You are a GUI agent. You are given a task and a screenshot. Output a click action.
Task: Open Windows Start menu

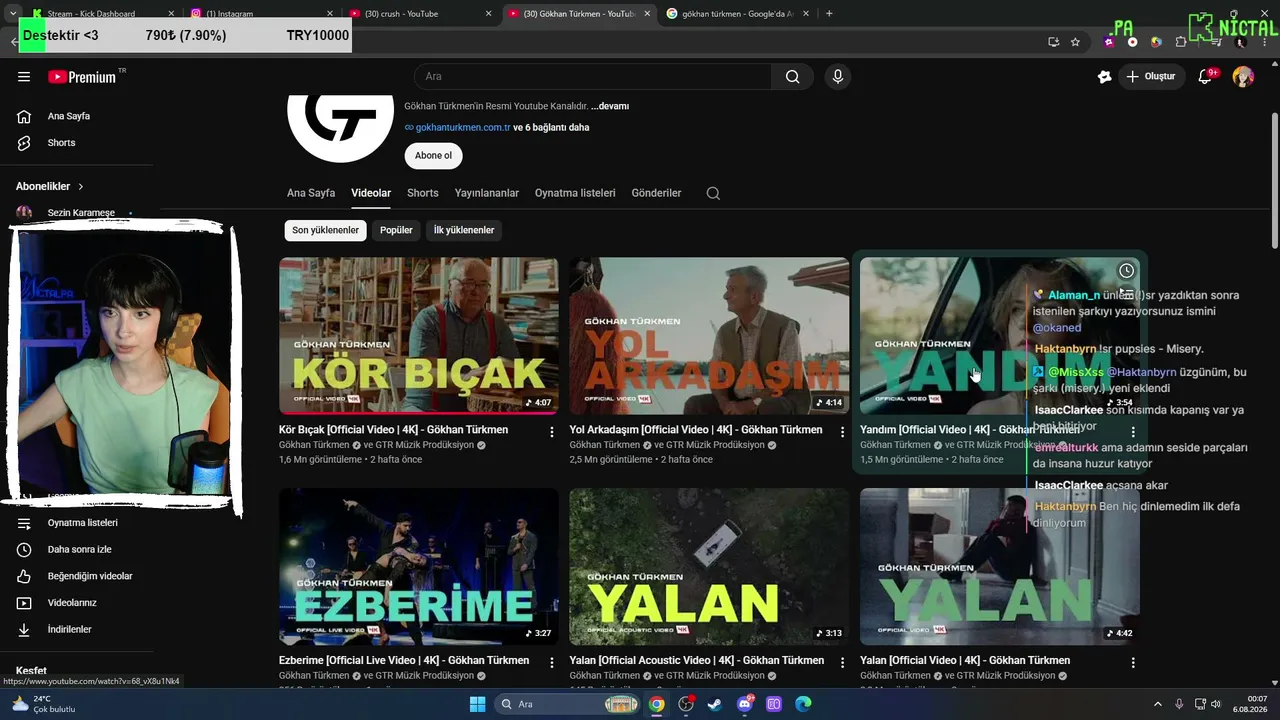[x=477, y=704]
